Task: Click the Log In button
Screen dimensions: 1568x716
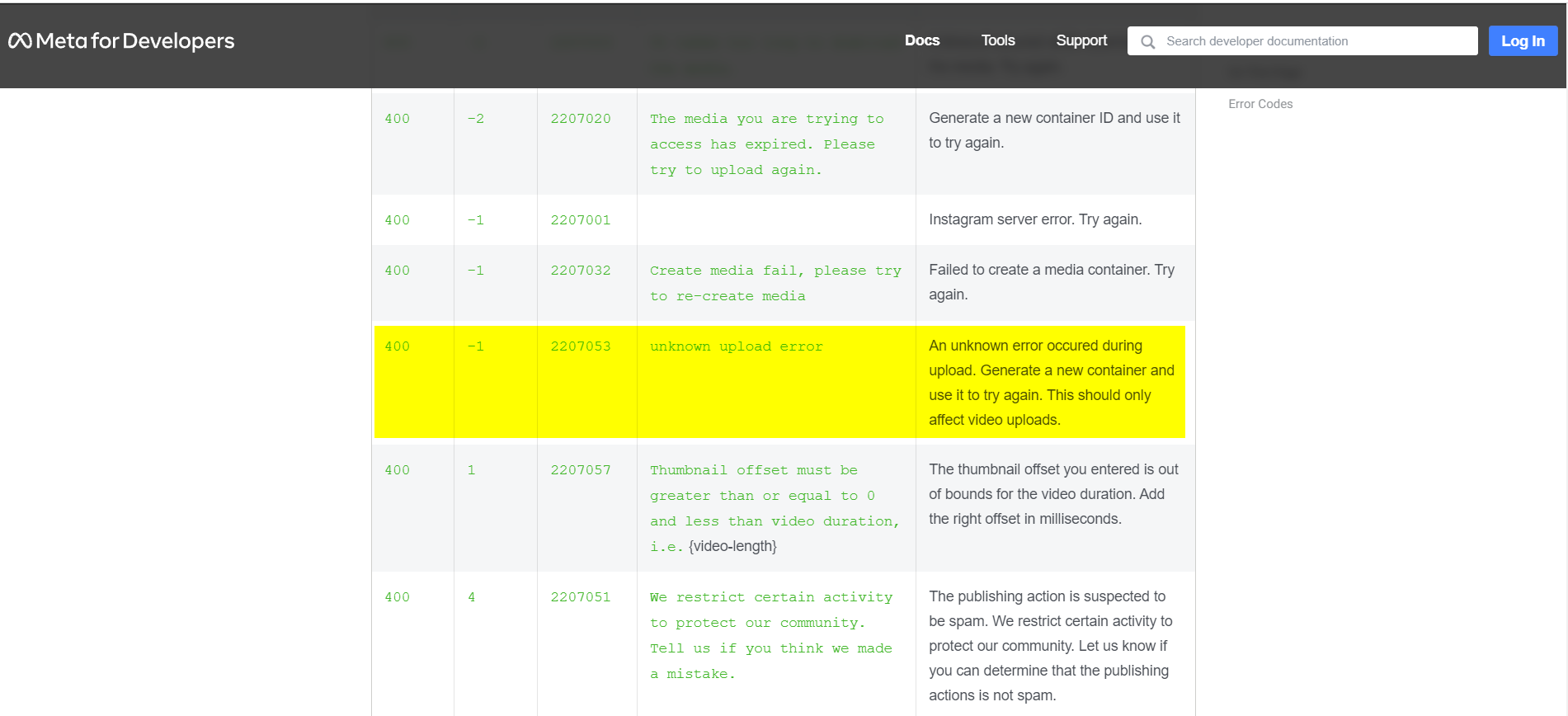Action: 1523,41
